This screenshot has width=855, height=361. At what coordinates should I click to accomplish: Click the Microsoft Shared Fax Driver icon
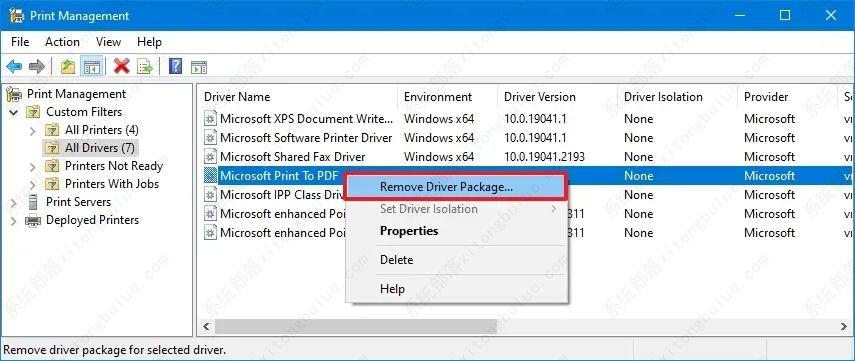[x=210, y=157]
